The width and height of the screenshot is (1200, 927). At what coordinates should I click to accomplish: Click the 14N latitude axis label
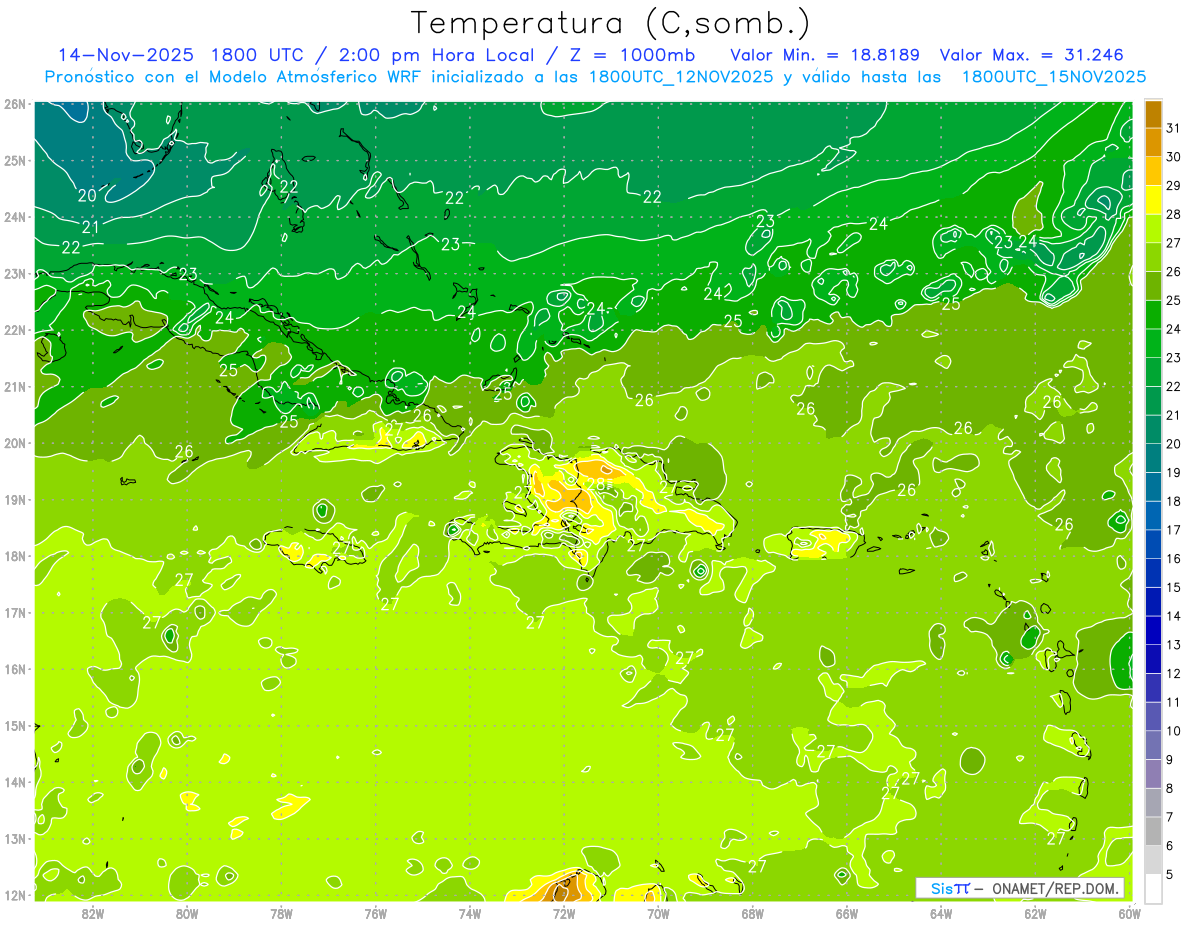tap(13, 781)
